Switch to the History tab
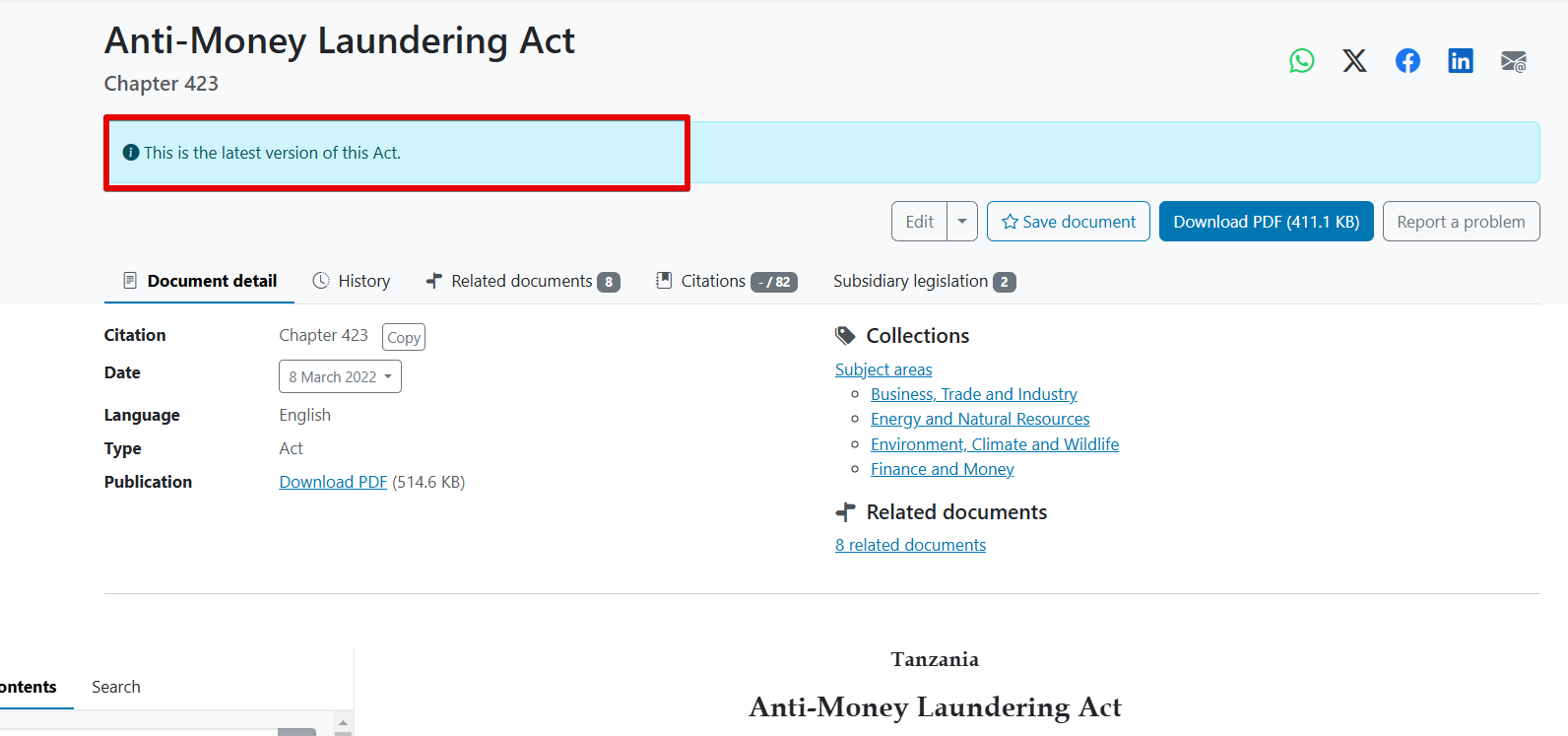The width and height of the screenshot is (1568, 736). pos(352,281)
